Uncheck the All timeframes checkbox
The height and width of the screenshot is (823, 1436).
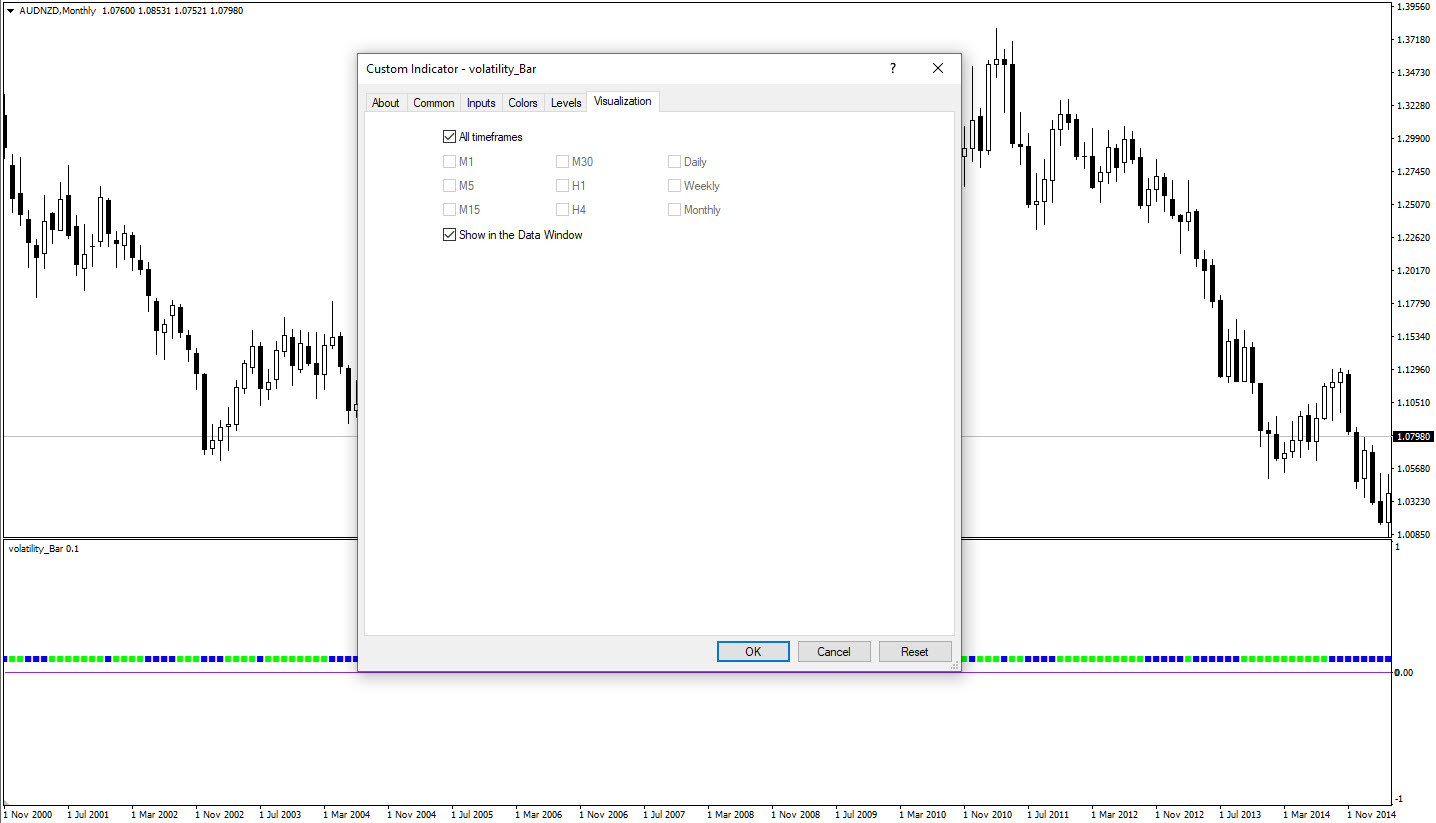(x=449, y=137)
